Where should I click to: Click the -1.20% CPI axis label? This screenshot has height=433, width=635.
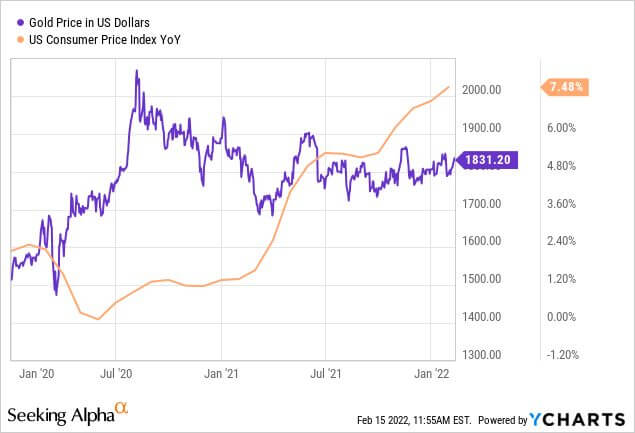tap(563, 355)
